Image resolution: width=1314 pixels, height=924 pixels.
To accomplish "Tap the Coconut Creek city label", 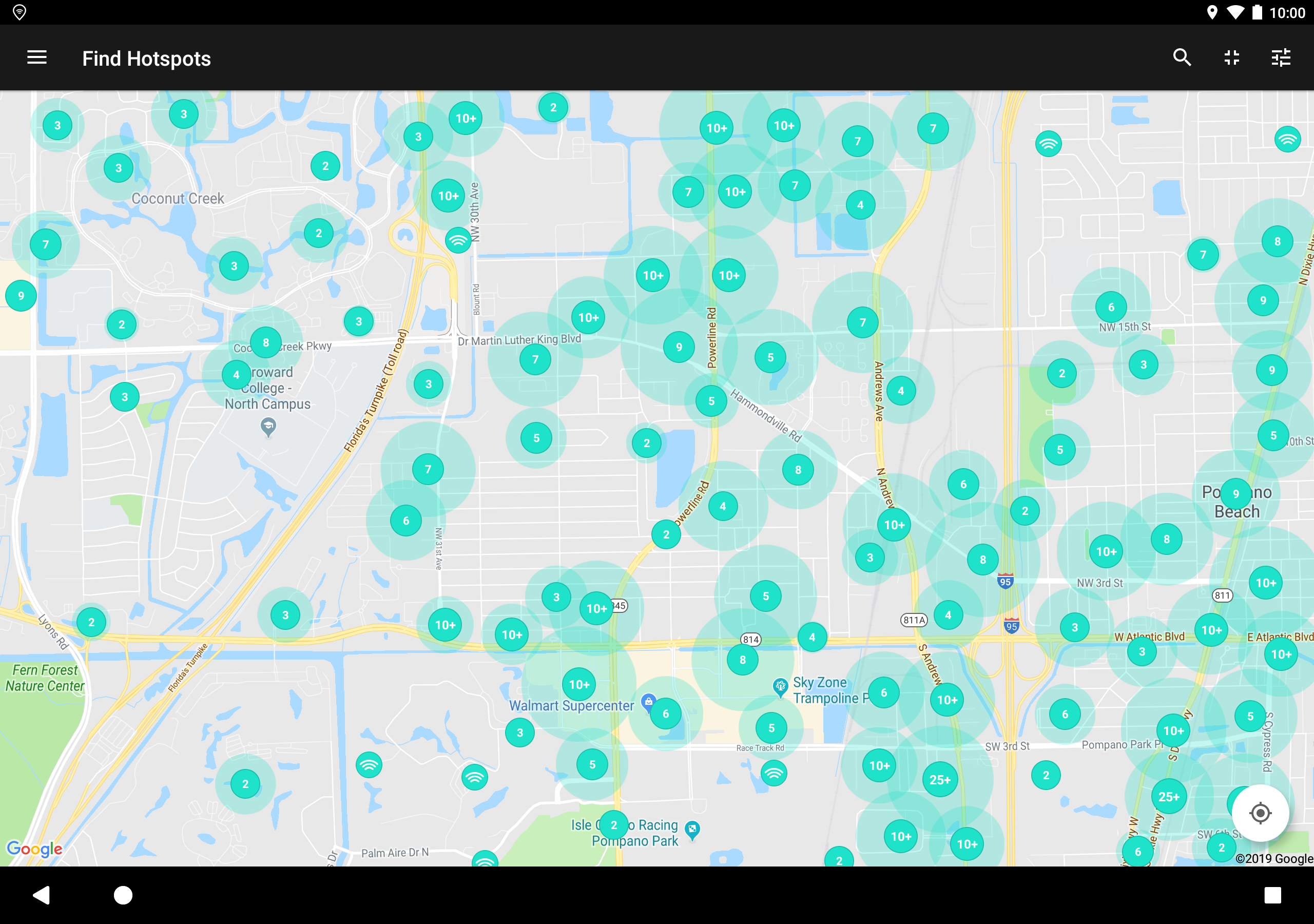I will click(178, 199).
